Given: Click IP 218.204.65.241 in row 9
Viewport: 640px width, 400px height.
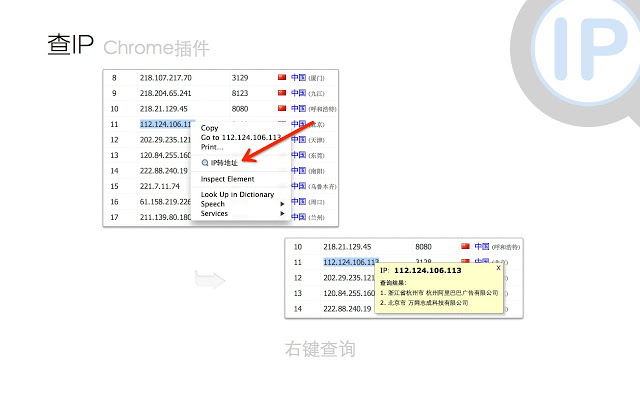Looking at the screenshot, I should coord(165,93).
